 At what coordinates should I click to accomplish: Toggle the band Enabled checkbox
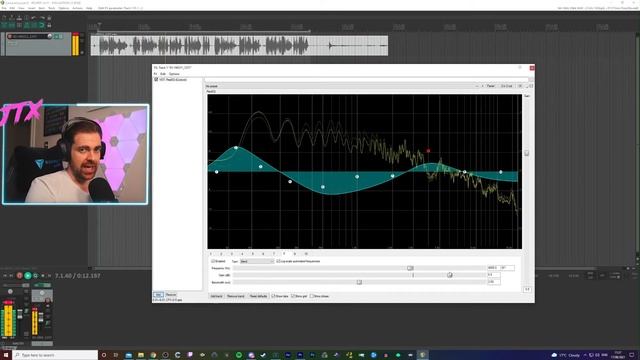click(213, 261)
